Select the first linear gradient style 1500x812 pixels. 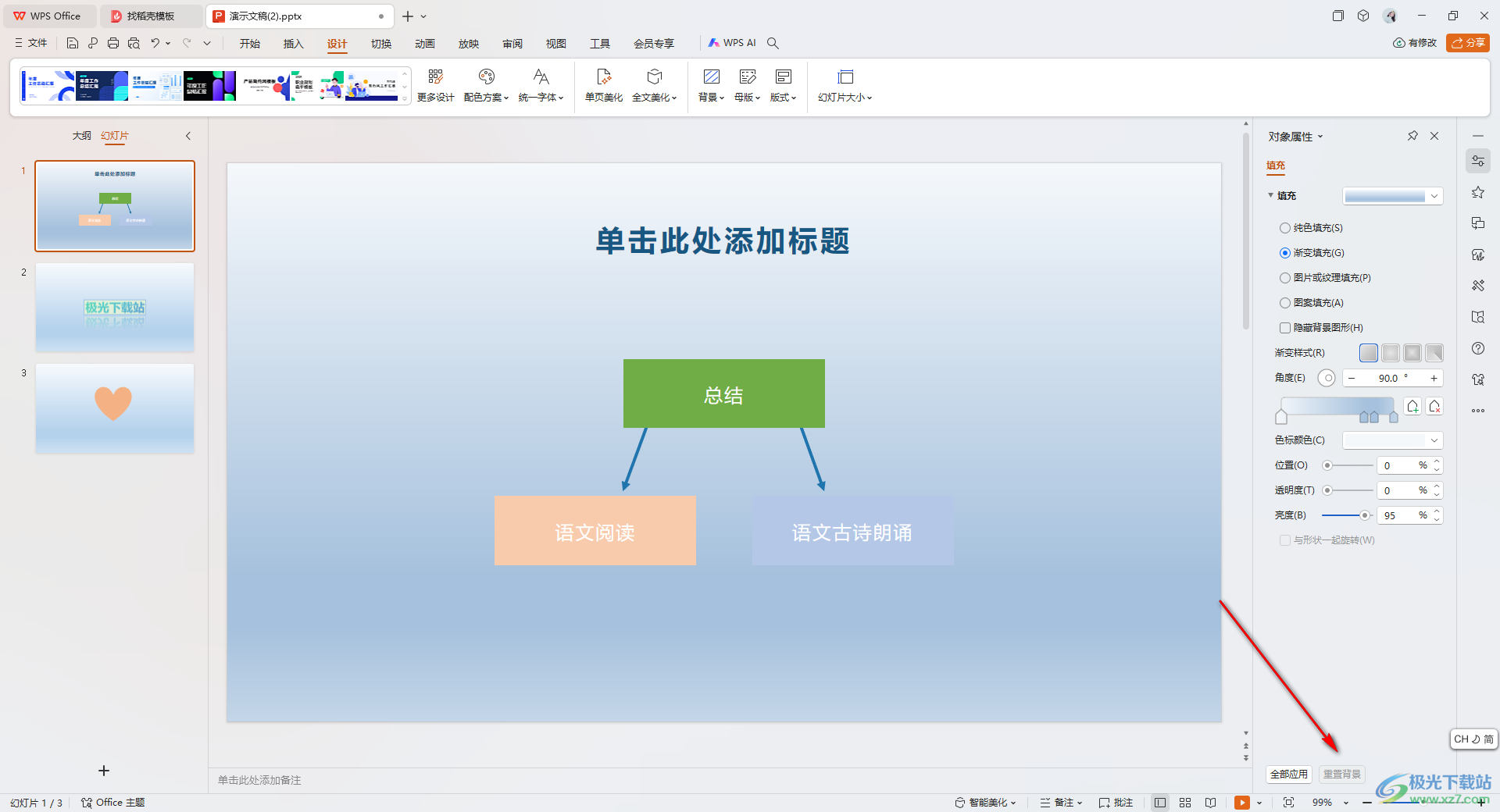point(1369,353)
